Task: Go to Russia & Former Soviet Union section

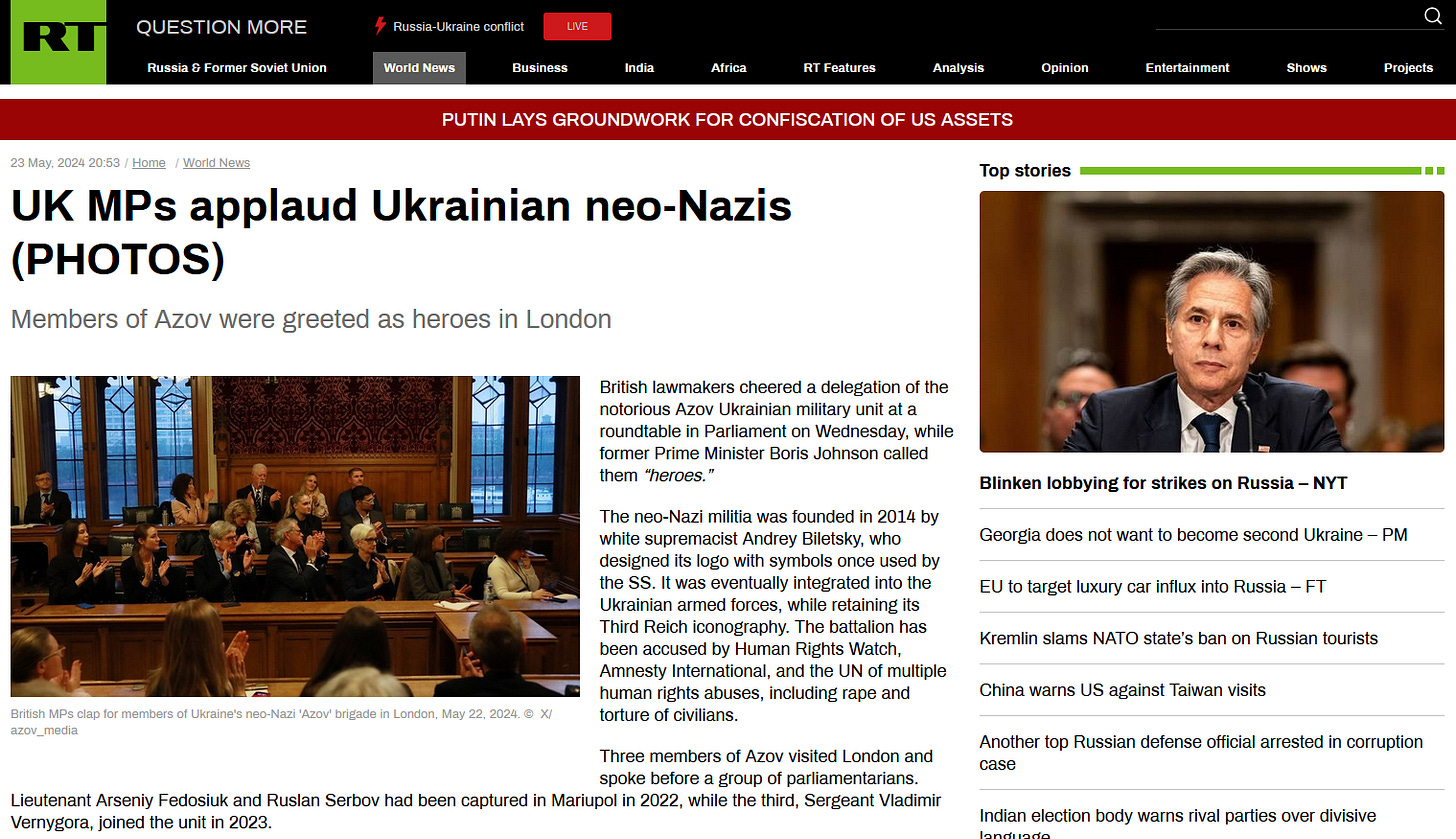Action: (x=237, y=68)
